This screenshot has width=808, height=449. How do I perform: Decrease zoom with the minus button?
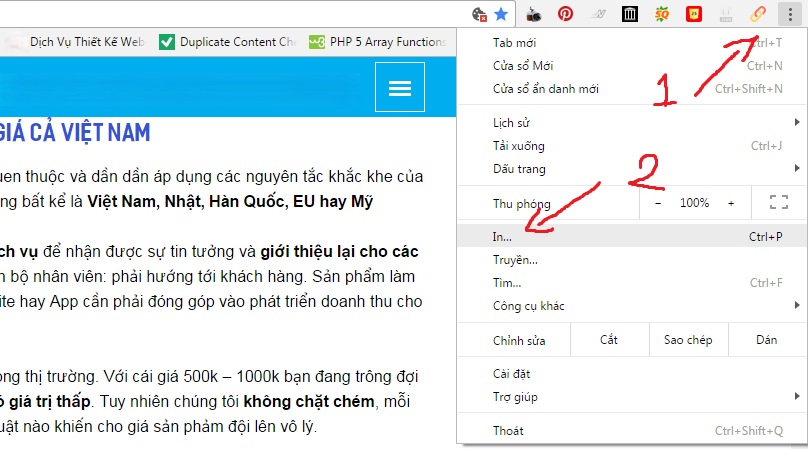click(658, 203)
